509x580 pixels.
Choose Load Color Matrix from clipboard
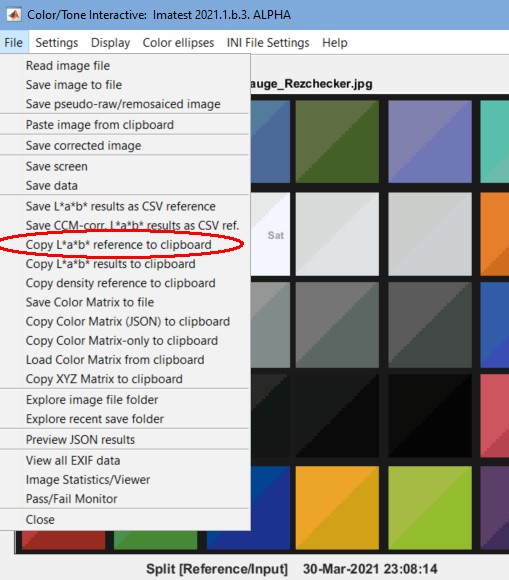125,360
